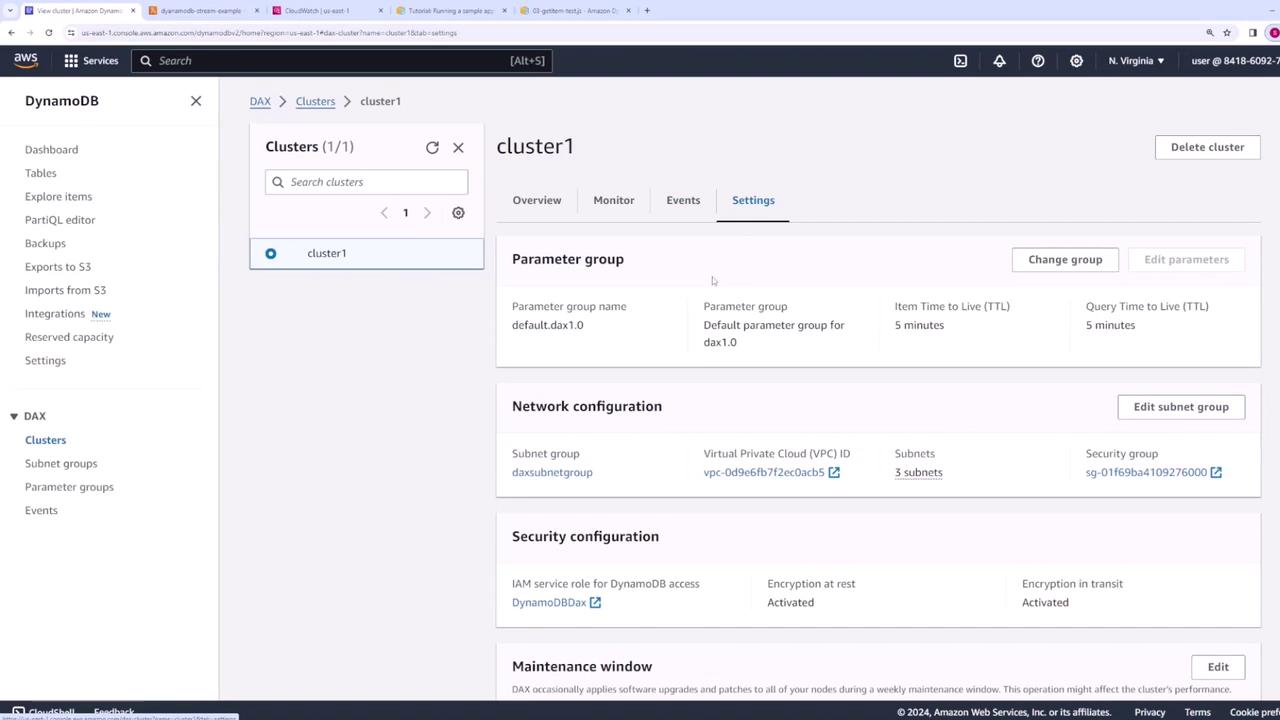Click Edit subnet group
The width and height of the screenshot is (1280, 720).
pos(1181,407)
